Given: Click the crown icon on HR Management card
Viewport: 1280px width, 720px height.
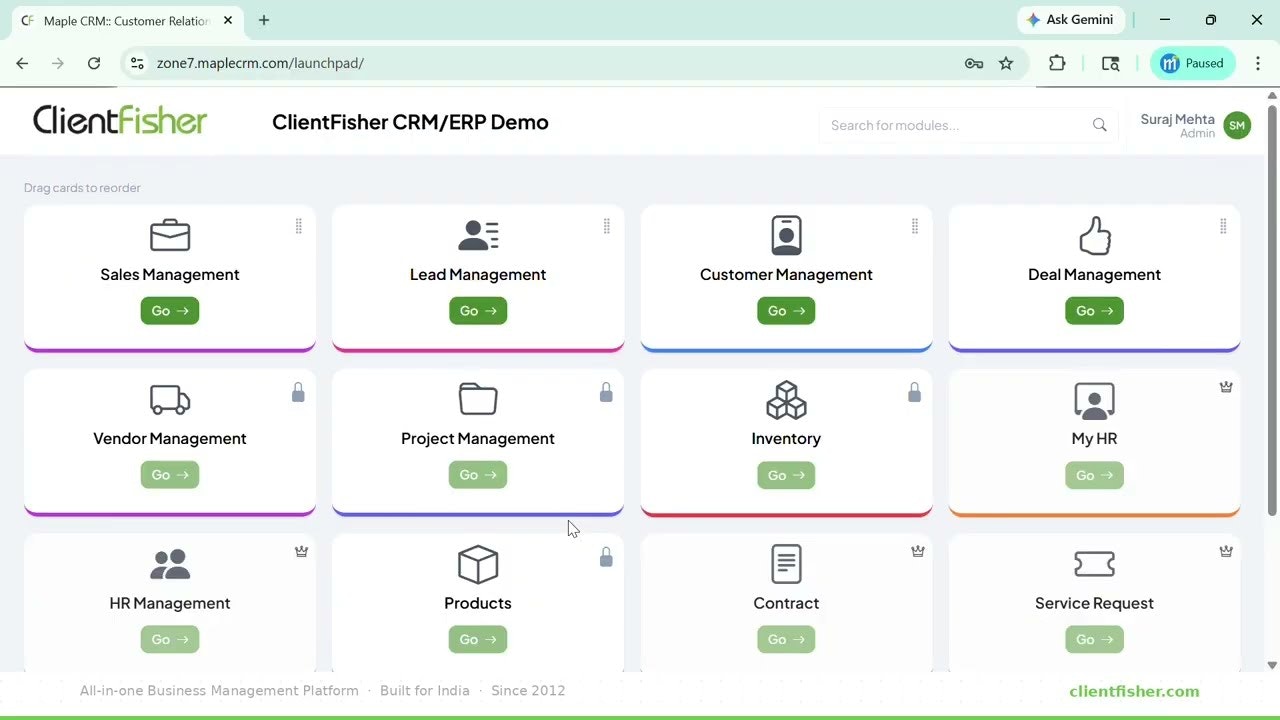Looking at the screenshot, I should 301,551.
